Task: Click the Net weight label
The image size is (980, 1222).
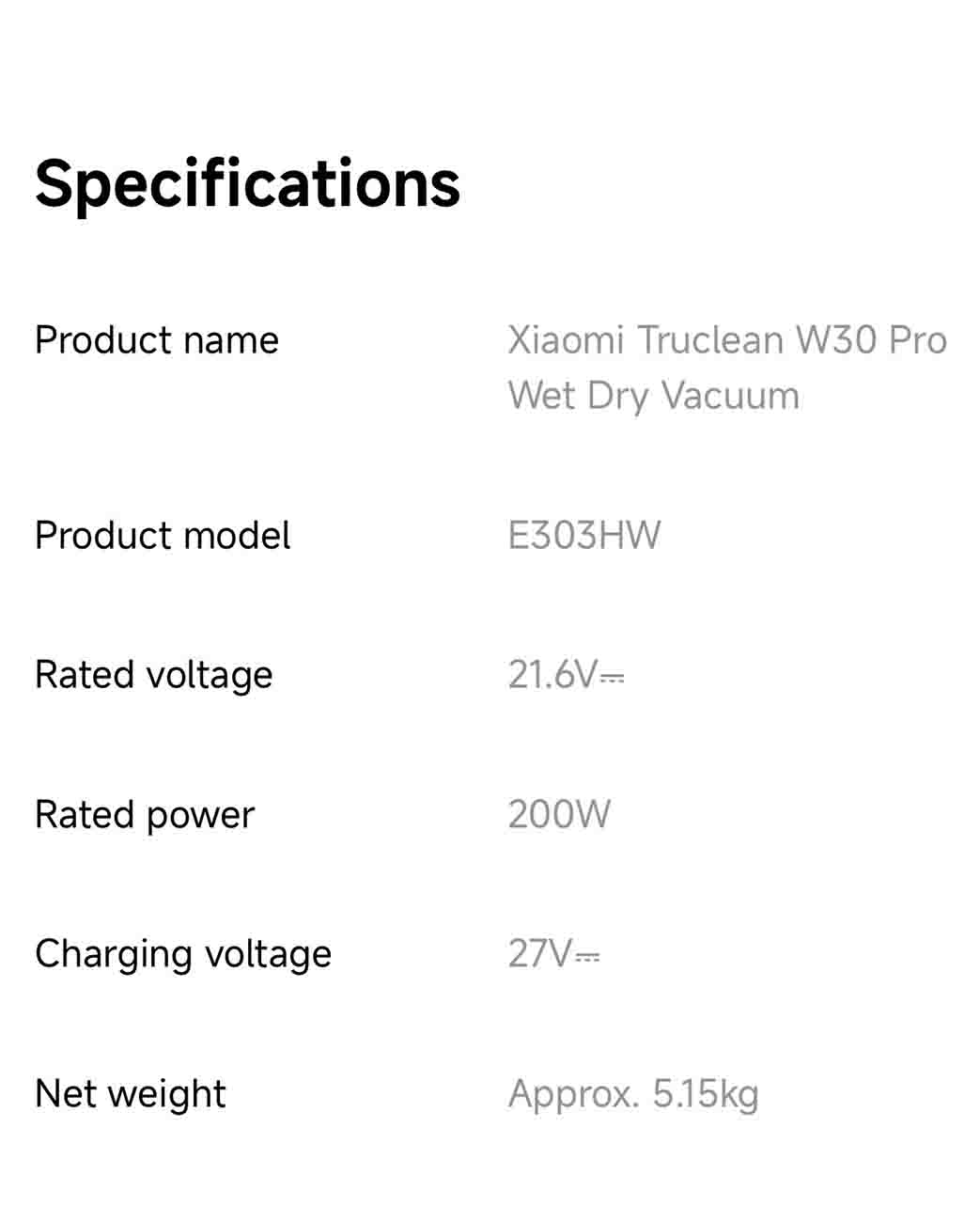Action: (x=131, y=1094)
